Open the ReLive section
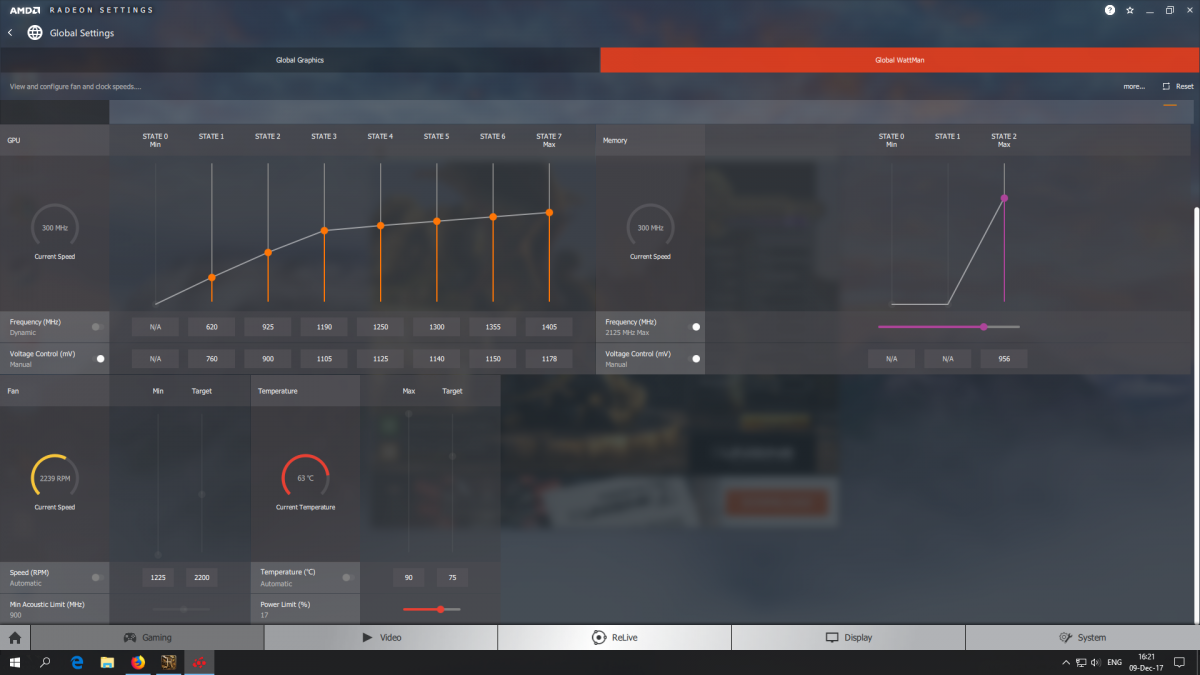This screenshot has width=1200, height=675. [614, 637]
